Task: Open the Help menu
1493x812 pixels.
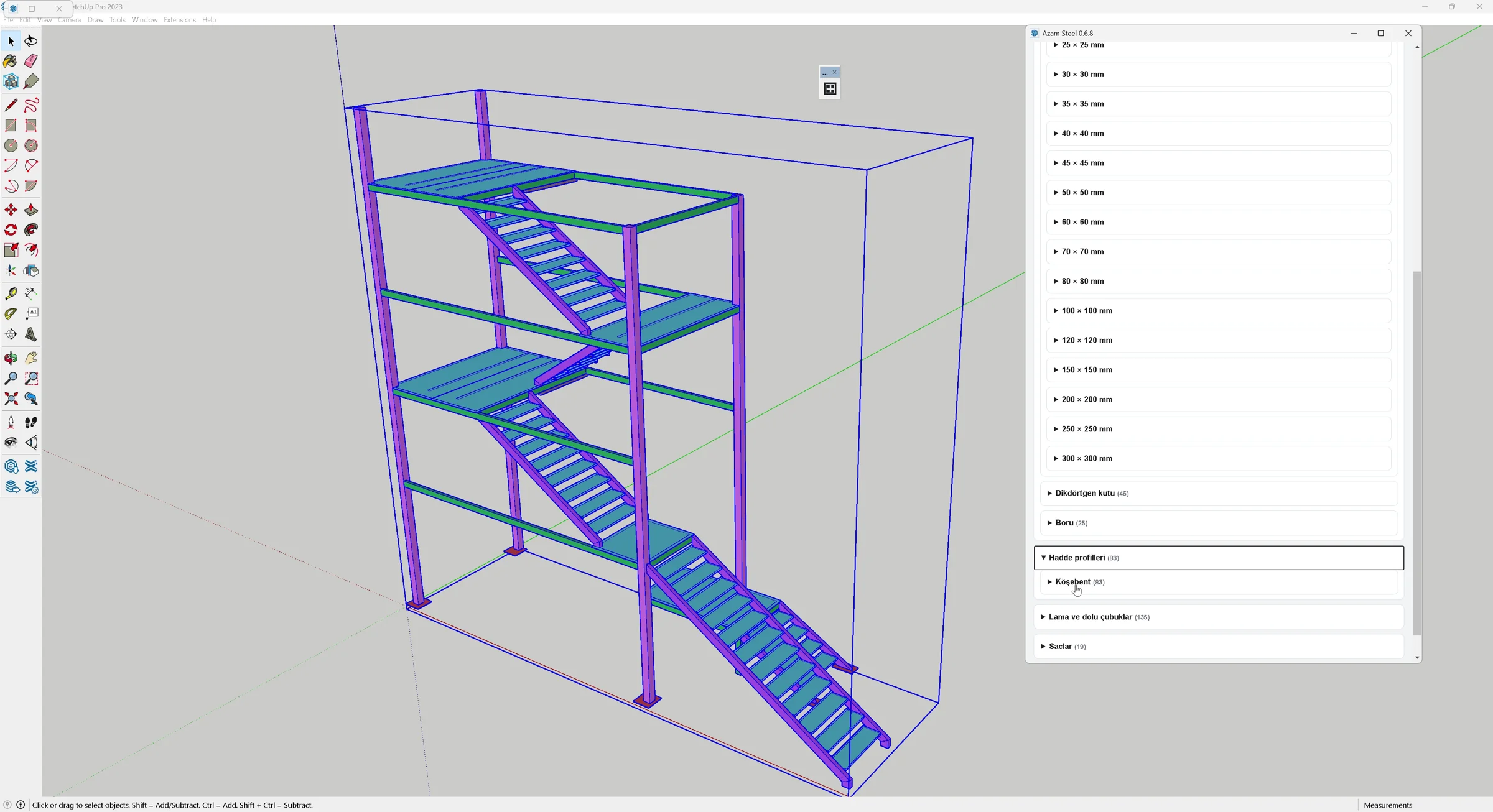Action: [x=209, y=20]
